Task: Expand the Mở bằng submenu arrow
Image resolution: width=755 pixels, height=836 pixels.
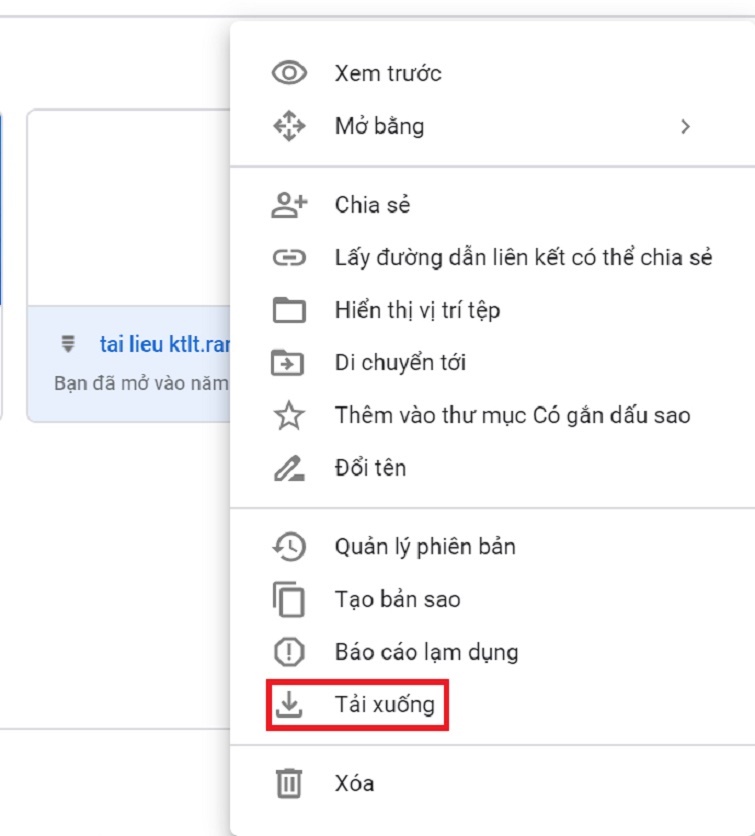Action: [686, 126]
